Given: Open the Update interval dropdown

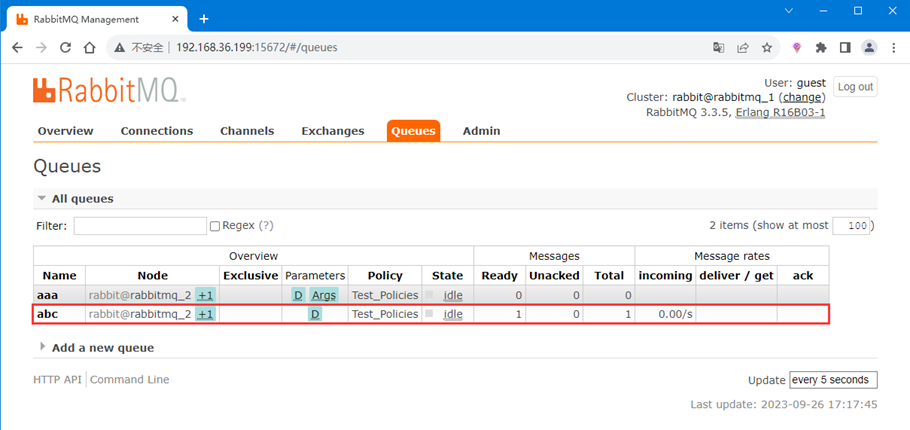Looking at the screenshot, I should (x=833, y=380).
